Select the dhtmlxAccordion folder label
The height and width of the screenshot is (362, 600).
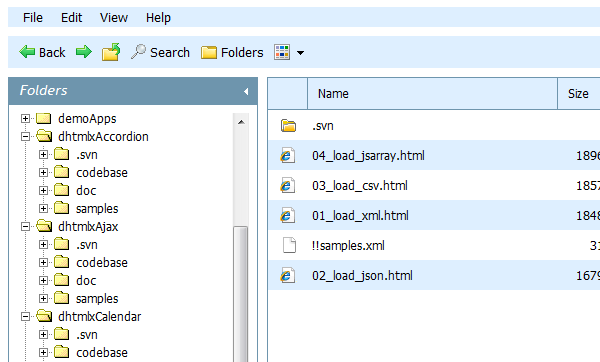103,137
